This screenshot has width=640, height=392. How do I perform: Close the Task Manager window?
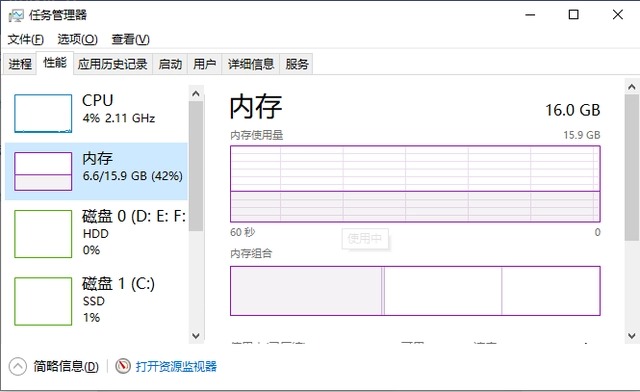pyautogui.click(x=618, y=15)
